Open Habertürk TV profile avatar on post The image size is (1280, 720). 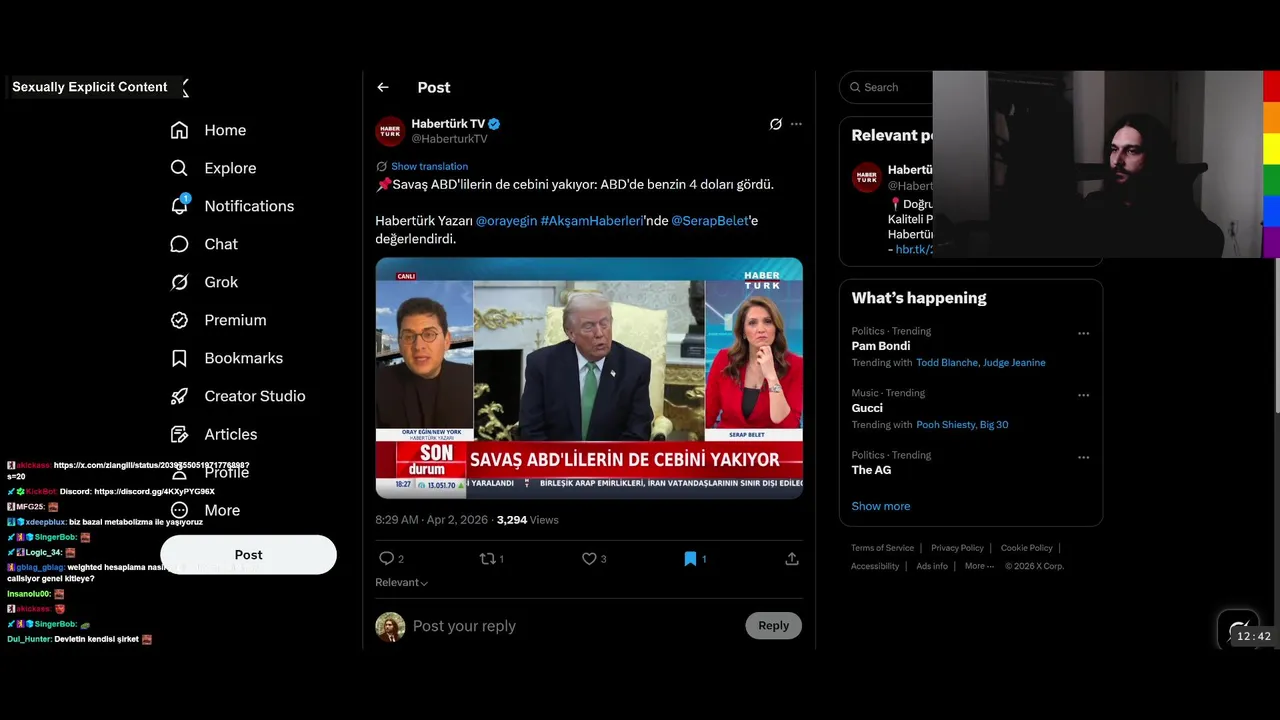[390, 131]
